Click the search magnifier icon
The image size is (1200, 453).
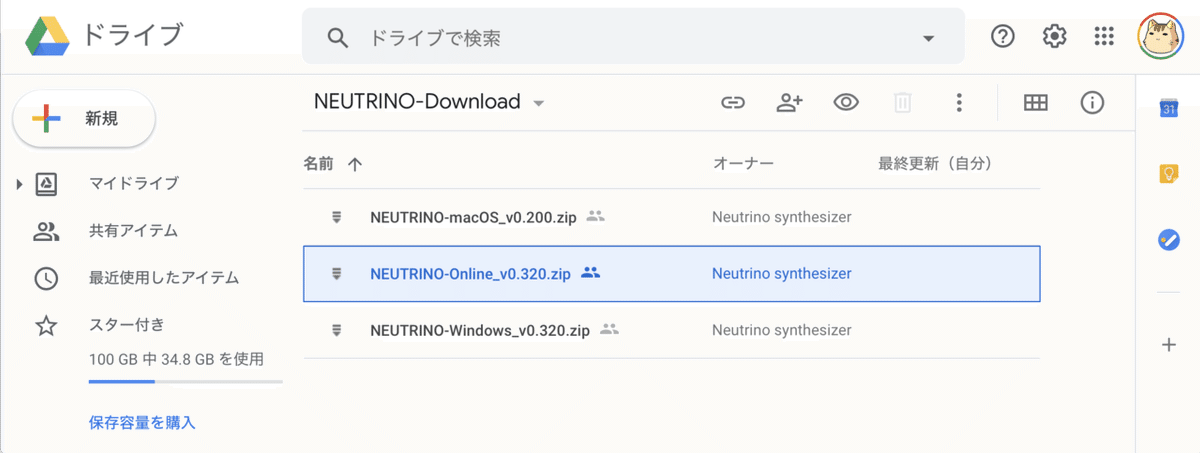(338, 38)
